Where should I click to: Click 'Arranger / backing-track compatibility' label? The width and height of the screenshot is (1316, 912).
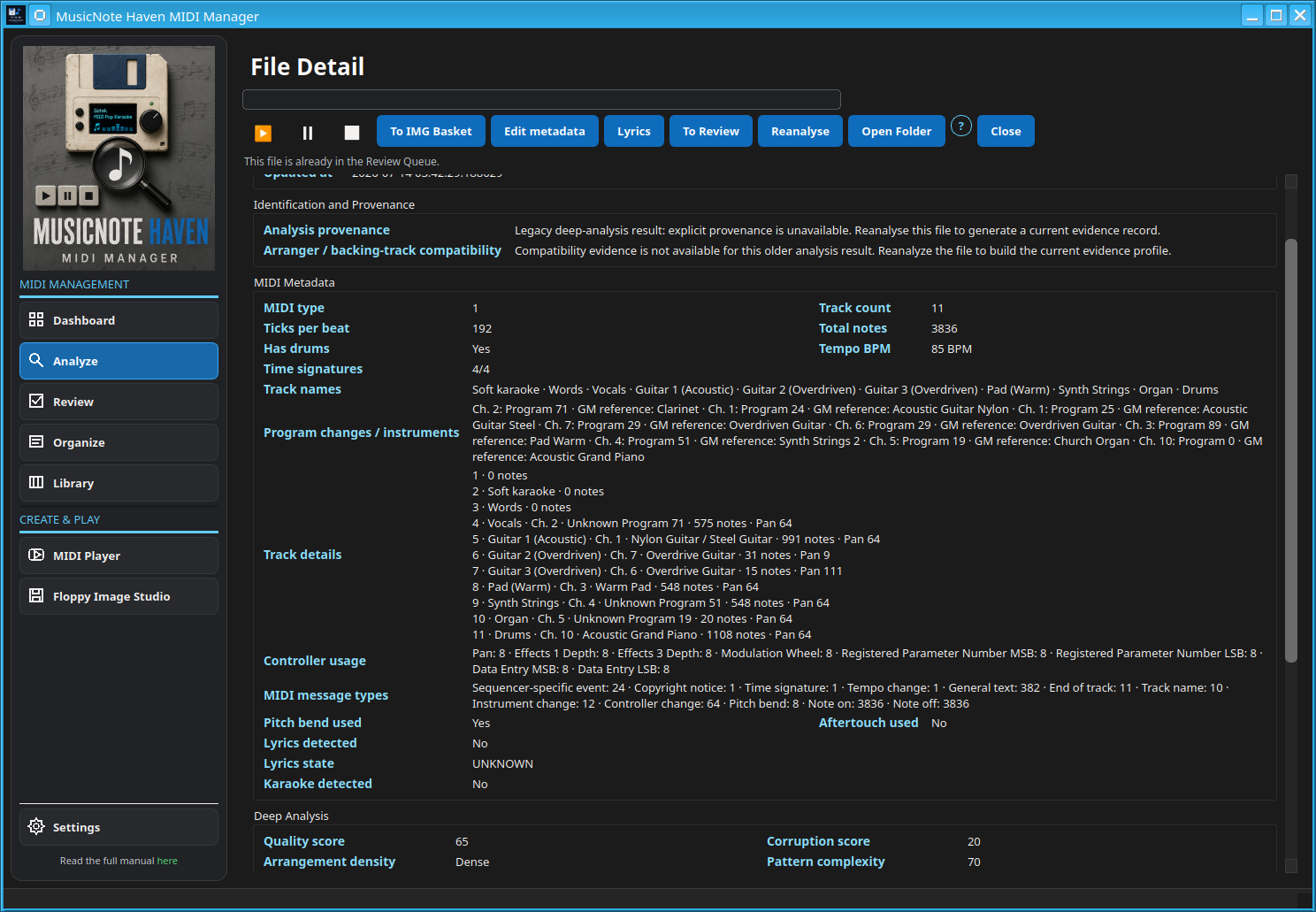(382, 250)
